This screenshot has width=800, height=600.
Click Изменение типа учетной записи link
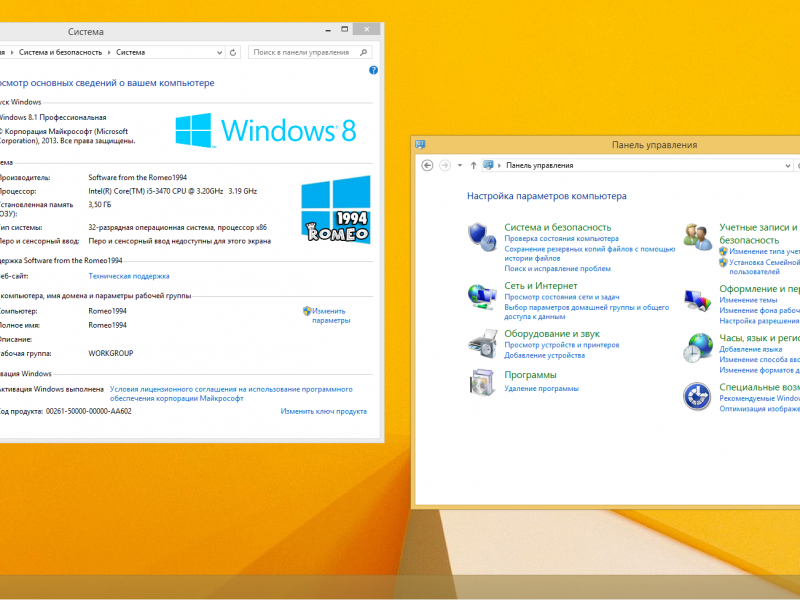point(764,252)
